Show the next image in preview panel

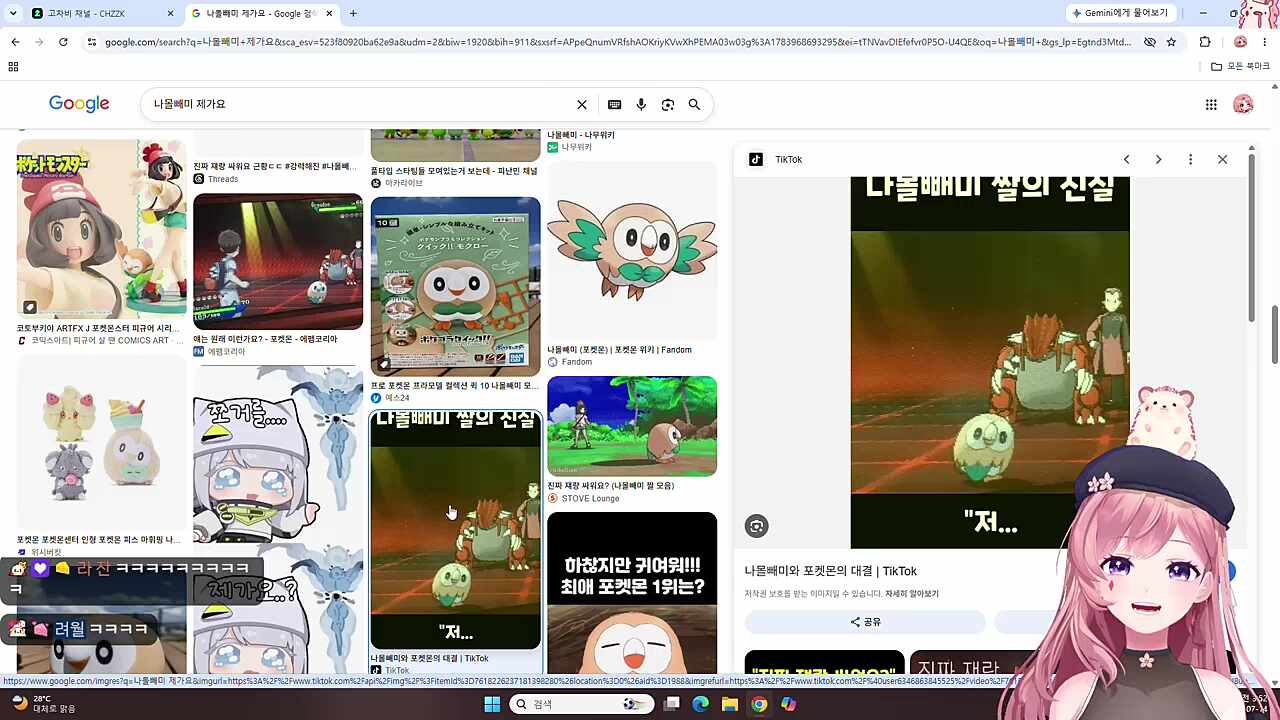point(1158,159)
